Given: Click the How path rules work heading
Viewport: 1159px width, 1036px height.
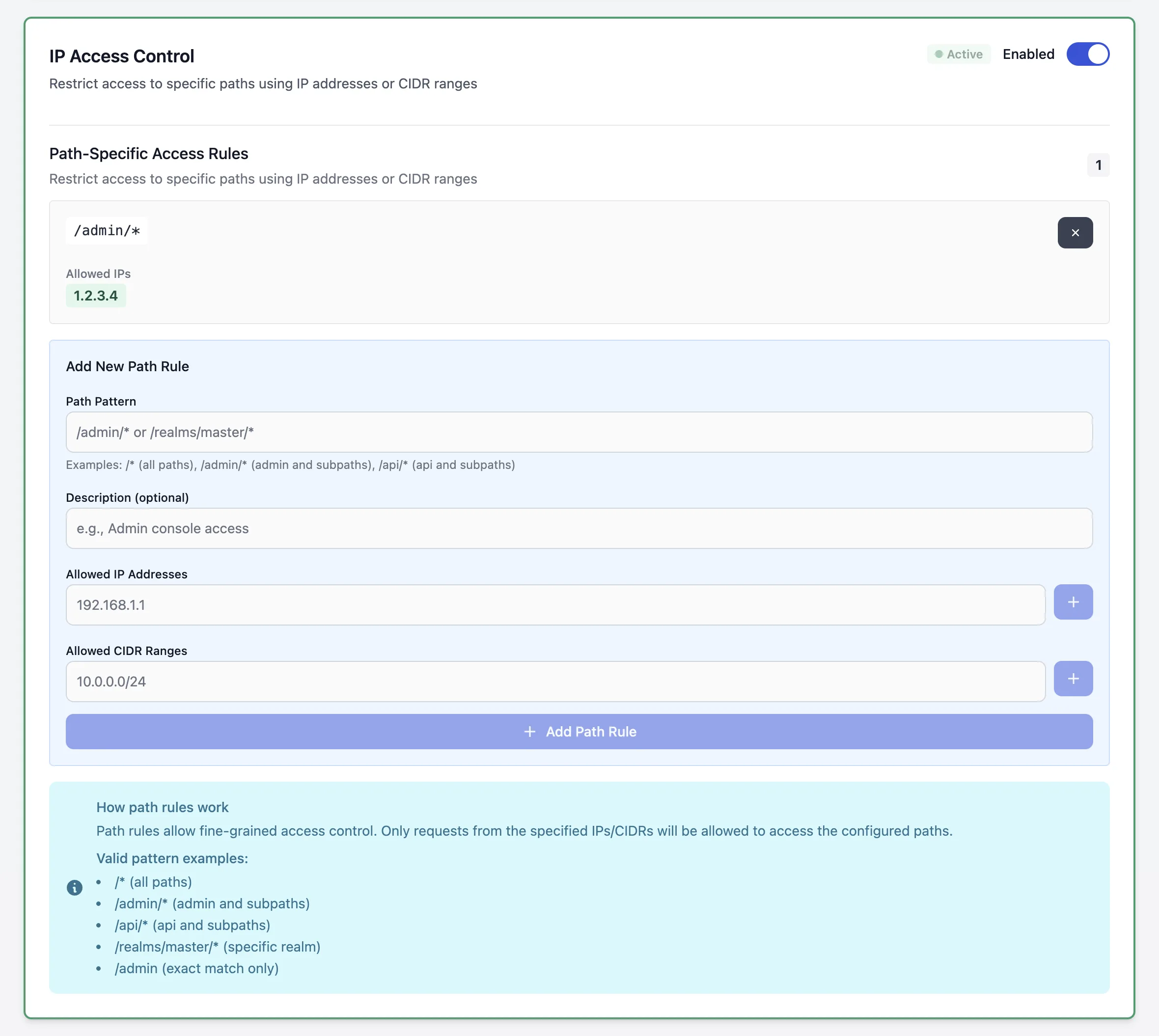Looking at the screenshot, I should (162, 807).
